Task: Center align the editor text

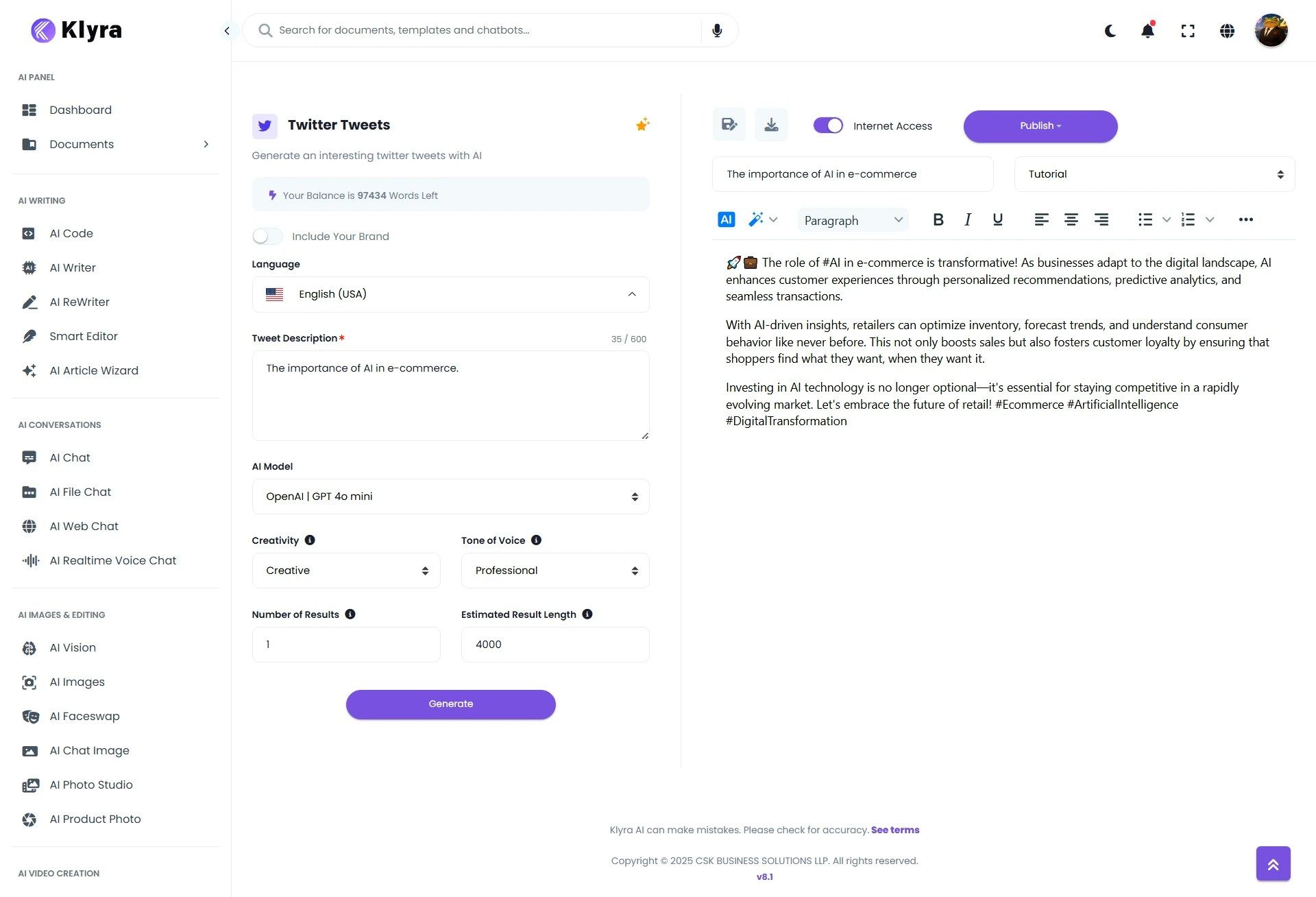Action: [x=1071, y=219]
